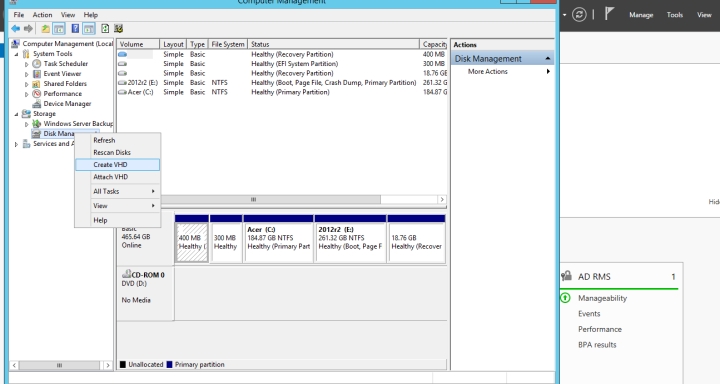Collapse the Disk Management actions header

[x=548, y=58]
